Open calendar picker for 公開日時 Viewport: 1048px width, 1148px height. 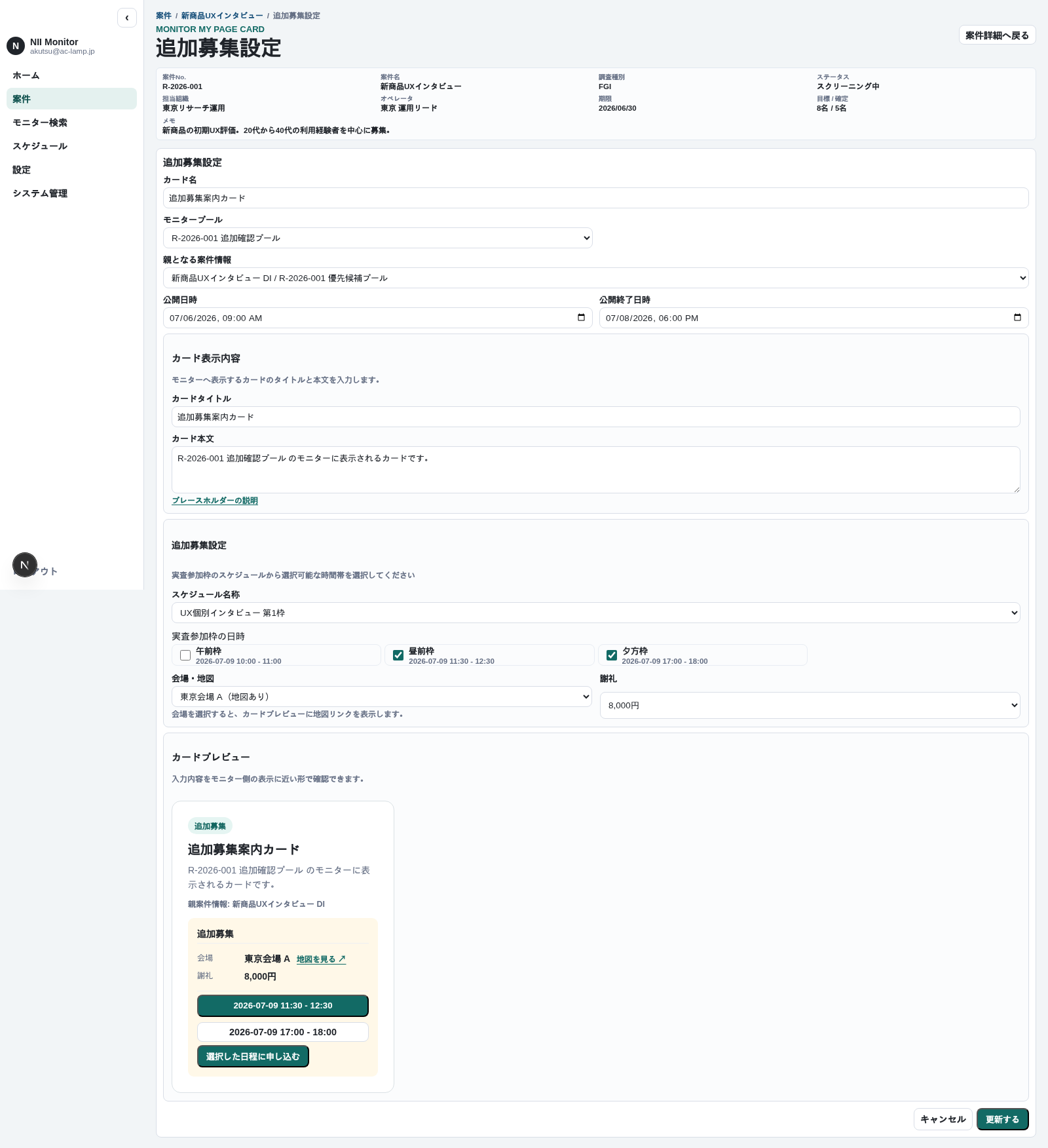[581, 318]
